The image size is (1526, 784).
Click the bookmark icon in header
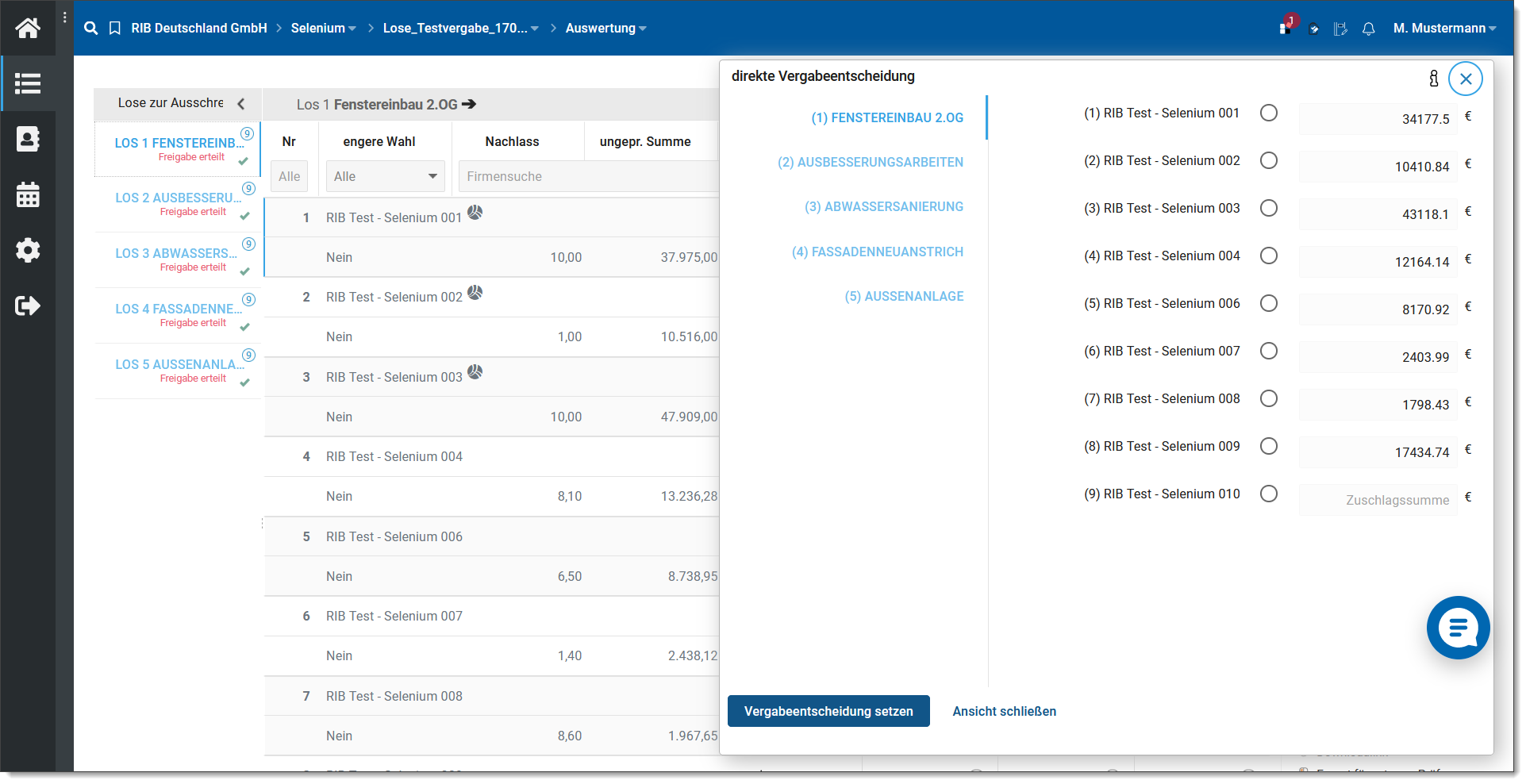point(115,29)
